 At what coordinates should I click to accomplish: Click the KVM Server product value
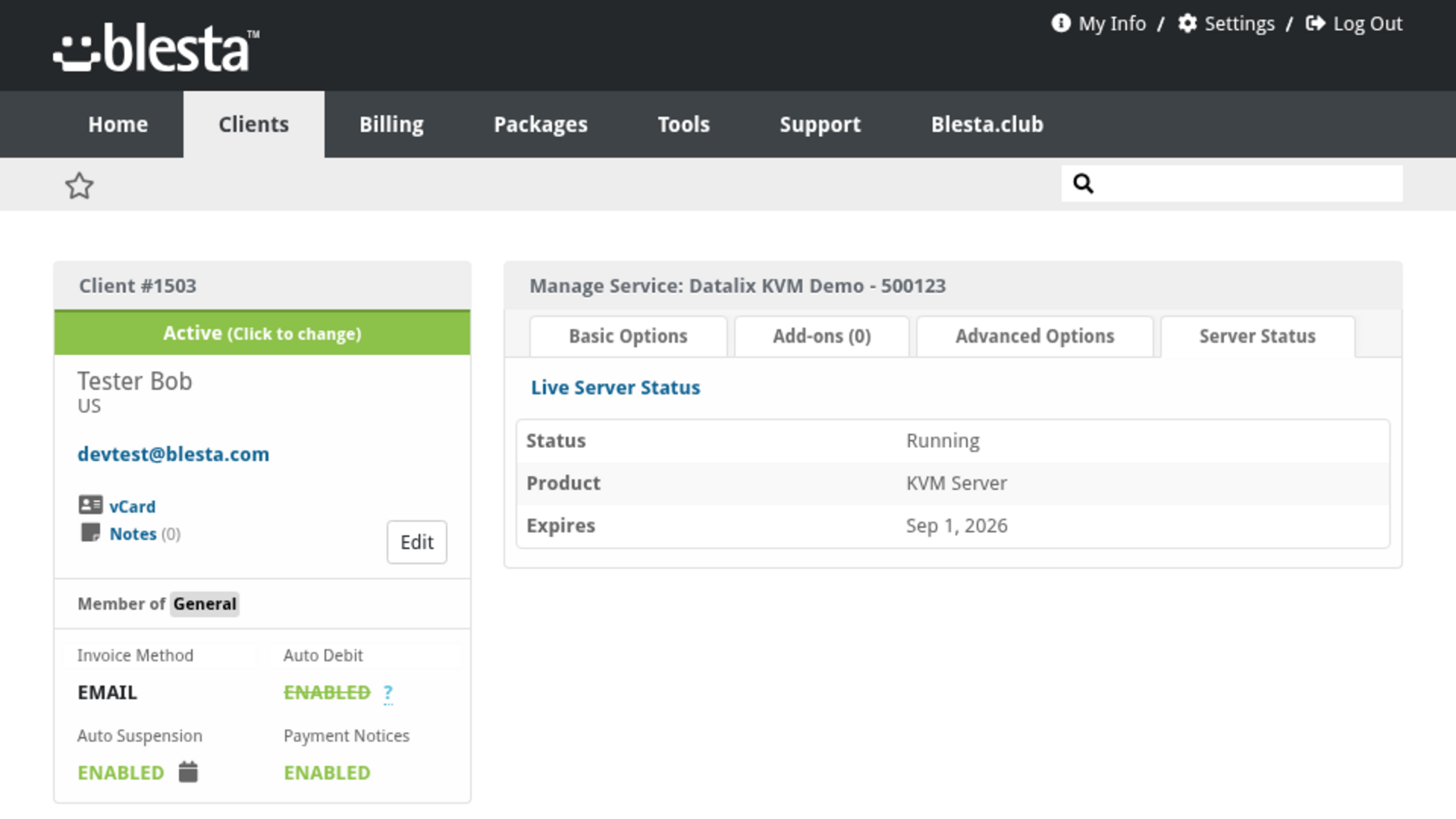[x=956, y=483]
